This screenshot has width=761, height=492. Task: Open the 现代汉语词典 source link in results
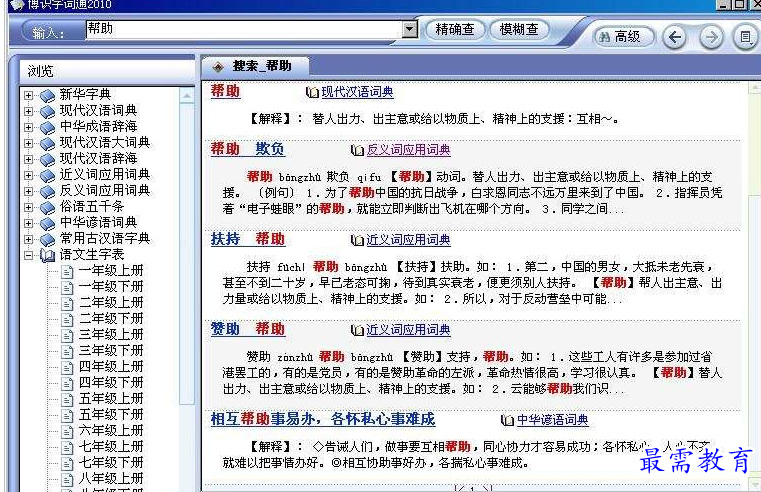pyautogui.click(x=357, y=92)
